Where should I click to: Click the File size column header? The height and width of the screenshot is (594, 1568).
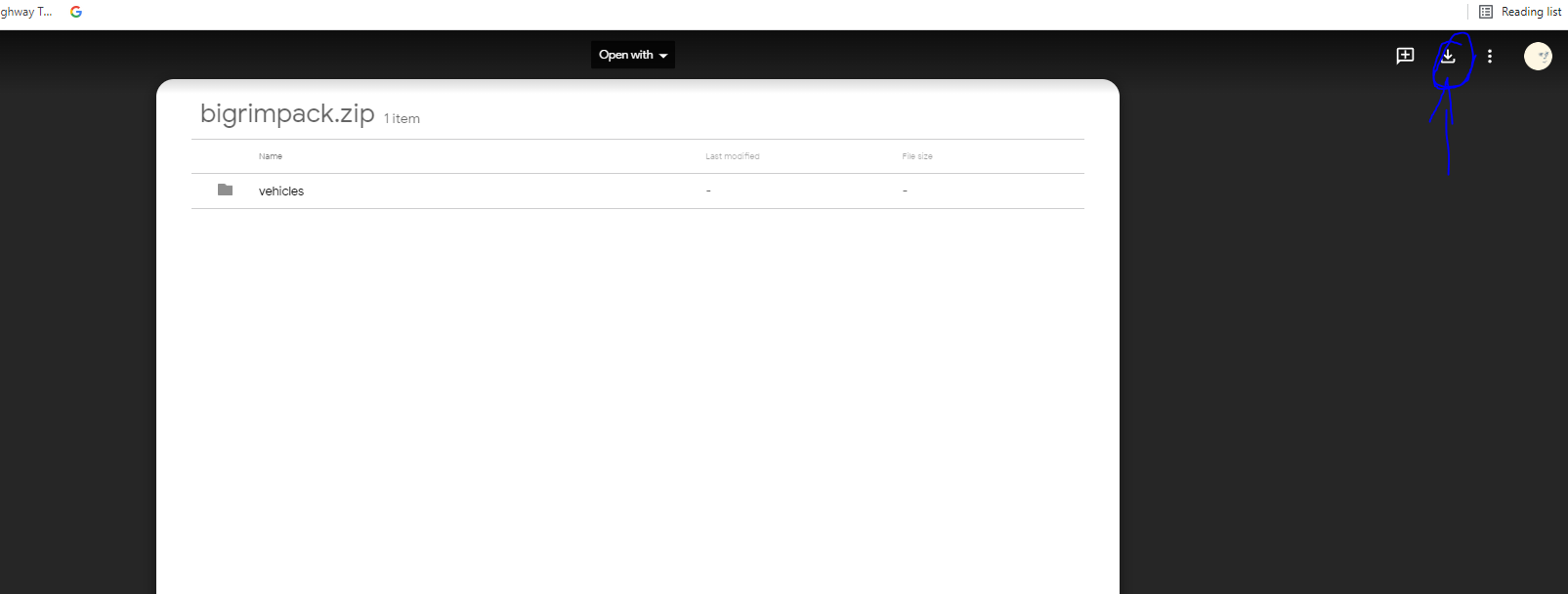pos(917,156)
